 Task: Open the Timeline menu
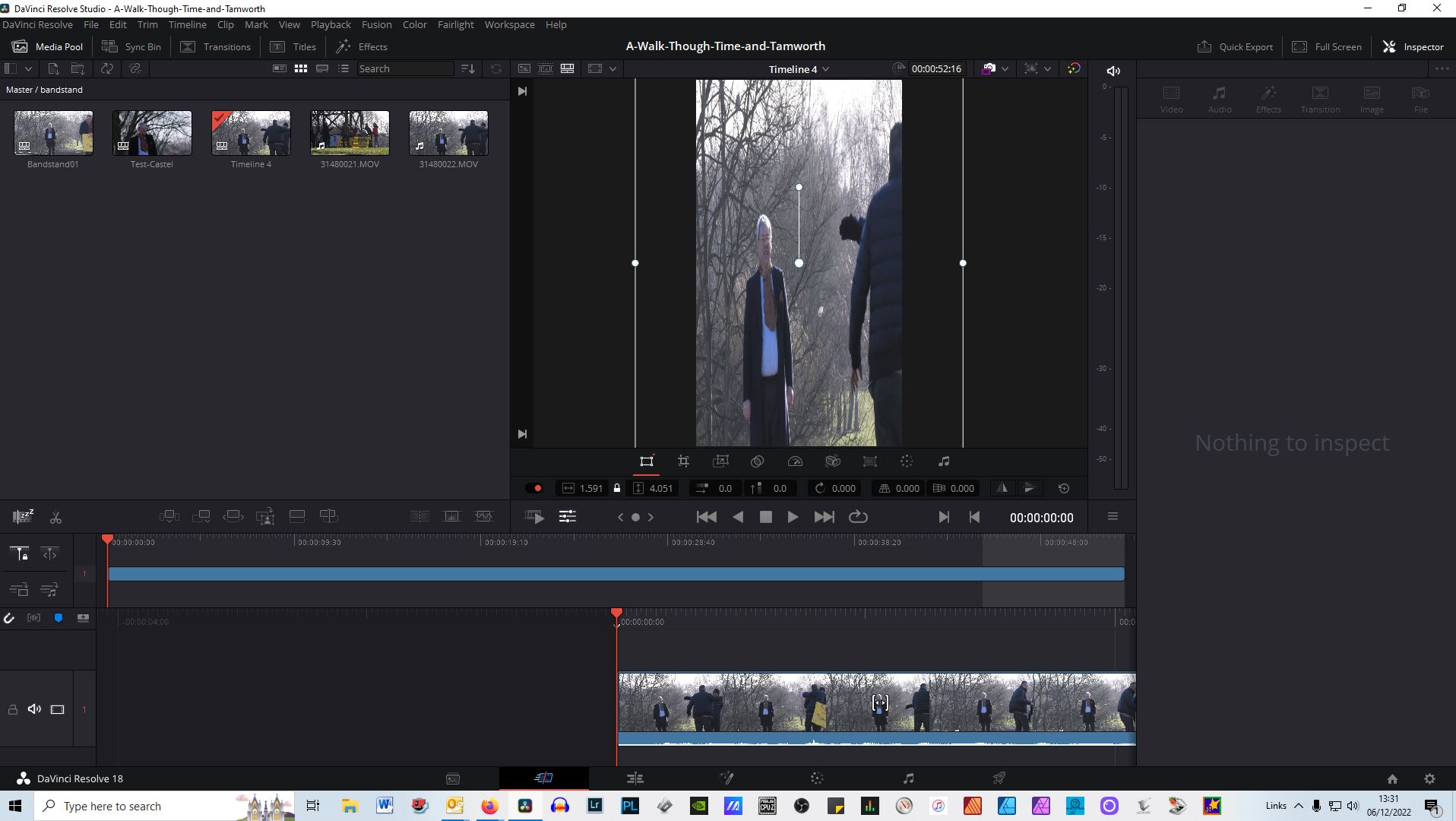click(x=187, y=24)
